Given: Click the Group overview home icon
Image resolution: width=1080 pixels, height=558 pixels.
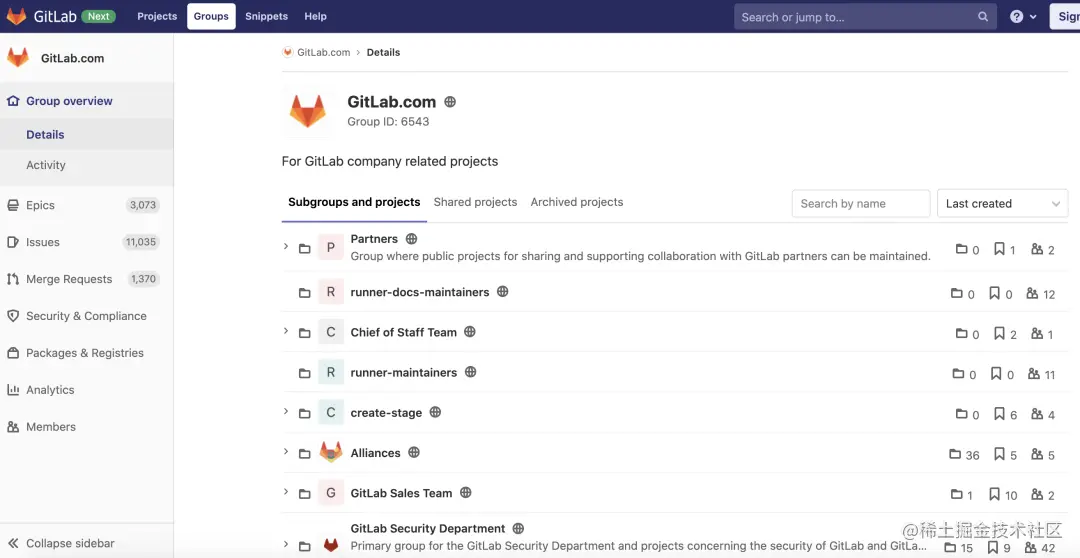Looking at the screenshot, I should (12, 101).
